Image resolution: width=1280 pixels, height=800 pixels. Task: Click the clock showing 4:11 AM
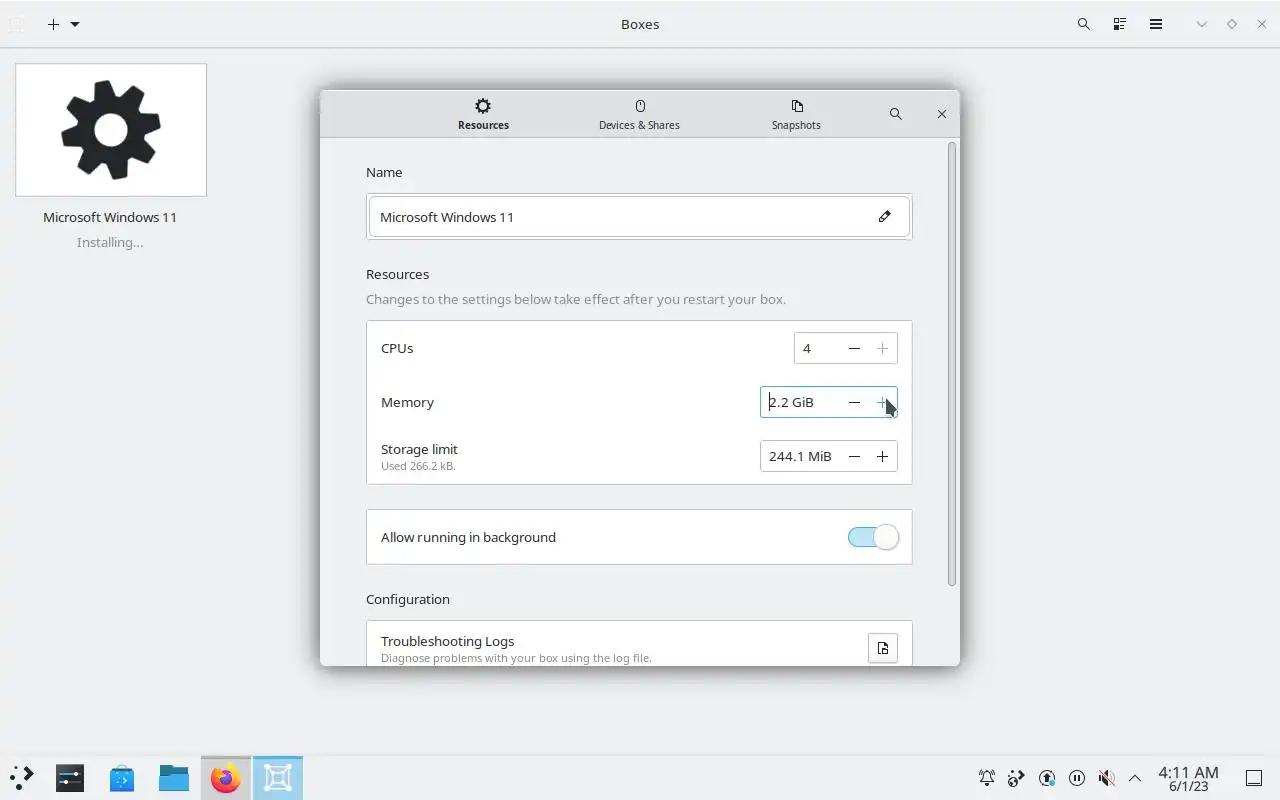click(1188, 778)
